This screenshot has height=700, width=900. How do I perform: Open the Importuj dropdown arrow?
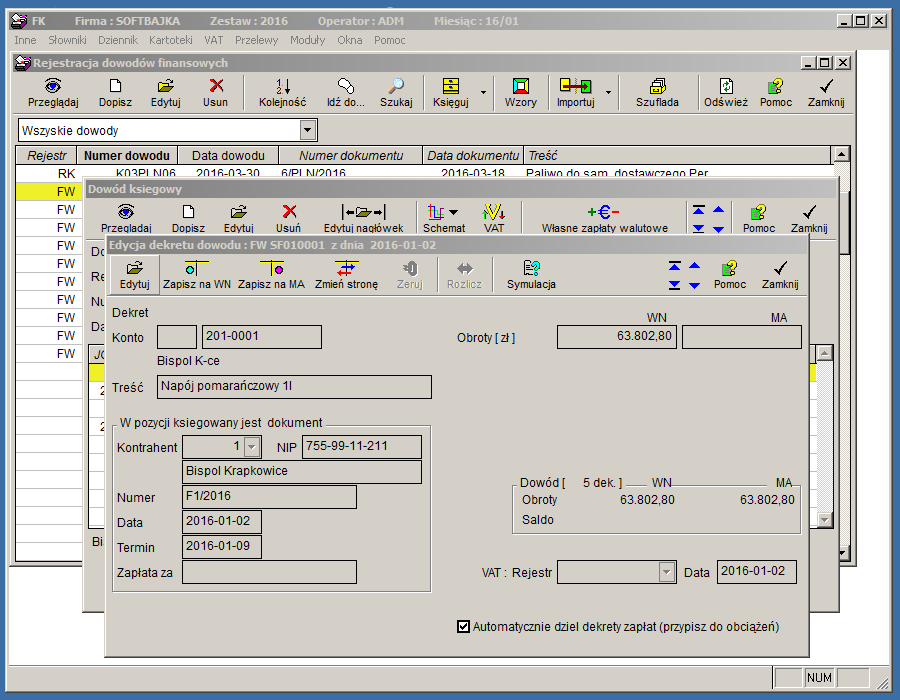click(608, 92)
